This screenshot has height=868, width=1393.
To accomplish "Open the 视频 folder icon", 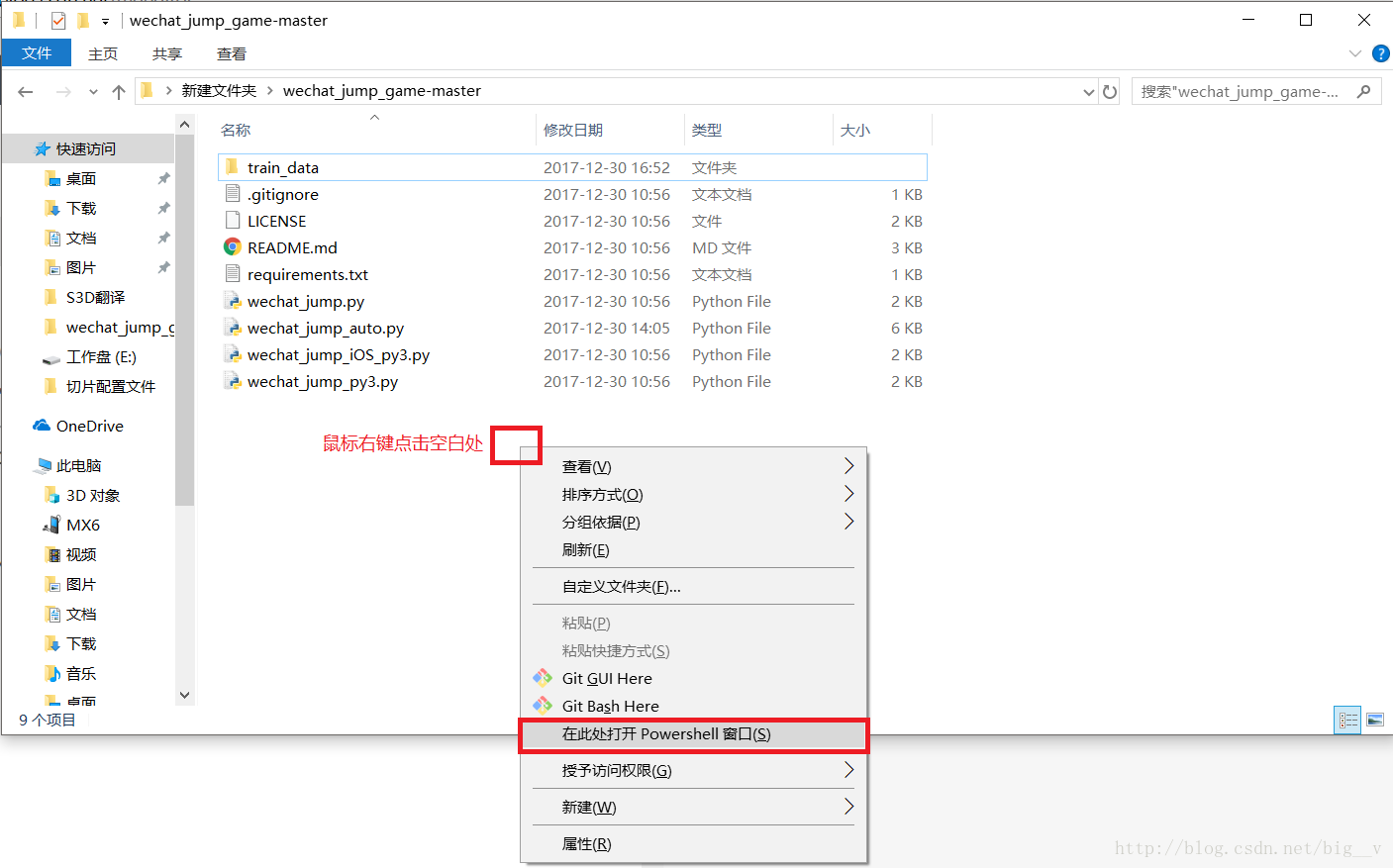I will 52,554.
